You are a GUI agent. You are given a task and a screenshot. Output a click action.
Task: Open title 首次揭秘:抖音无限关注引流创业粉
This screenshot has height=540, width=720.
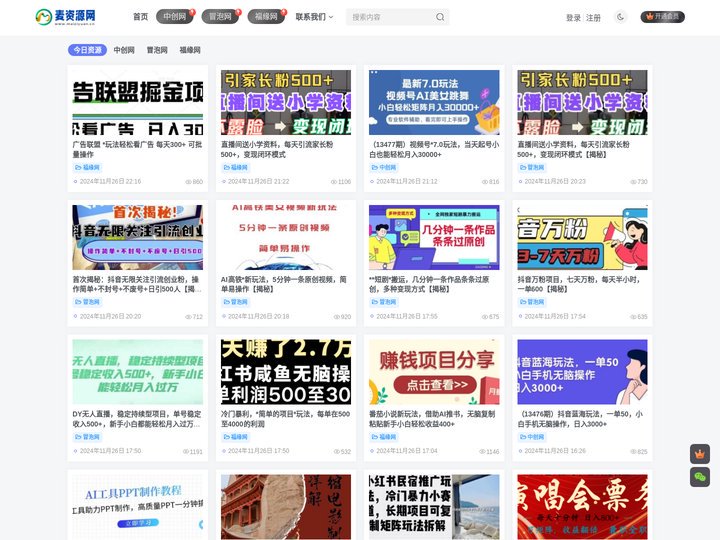point(137,284)
